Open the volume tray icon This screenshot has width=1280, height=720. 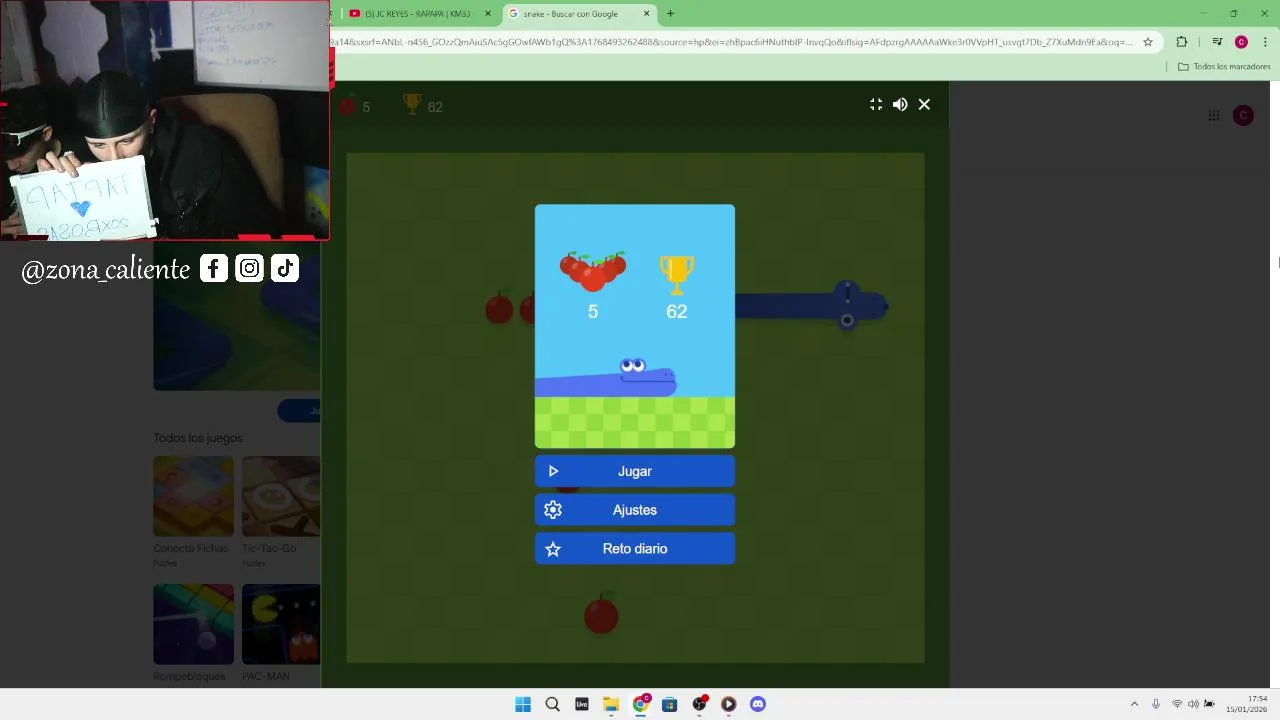pyautogui.click(x=1193, y=704)
